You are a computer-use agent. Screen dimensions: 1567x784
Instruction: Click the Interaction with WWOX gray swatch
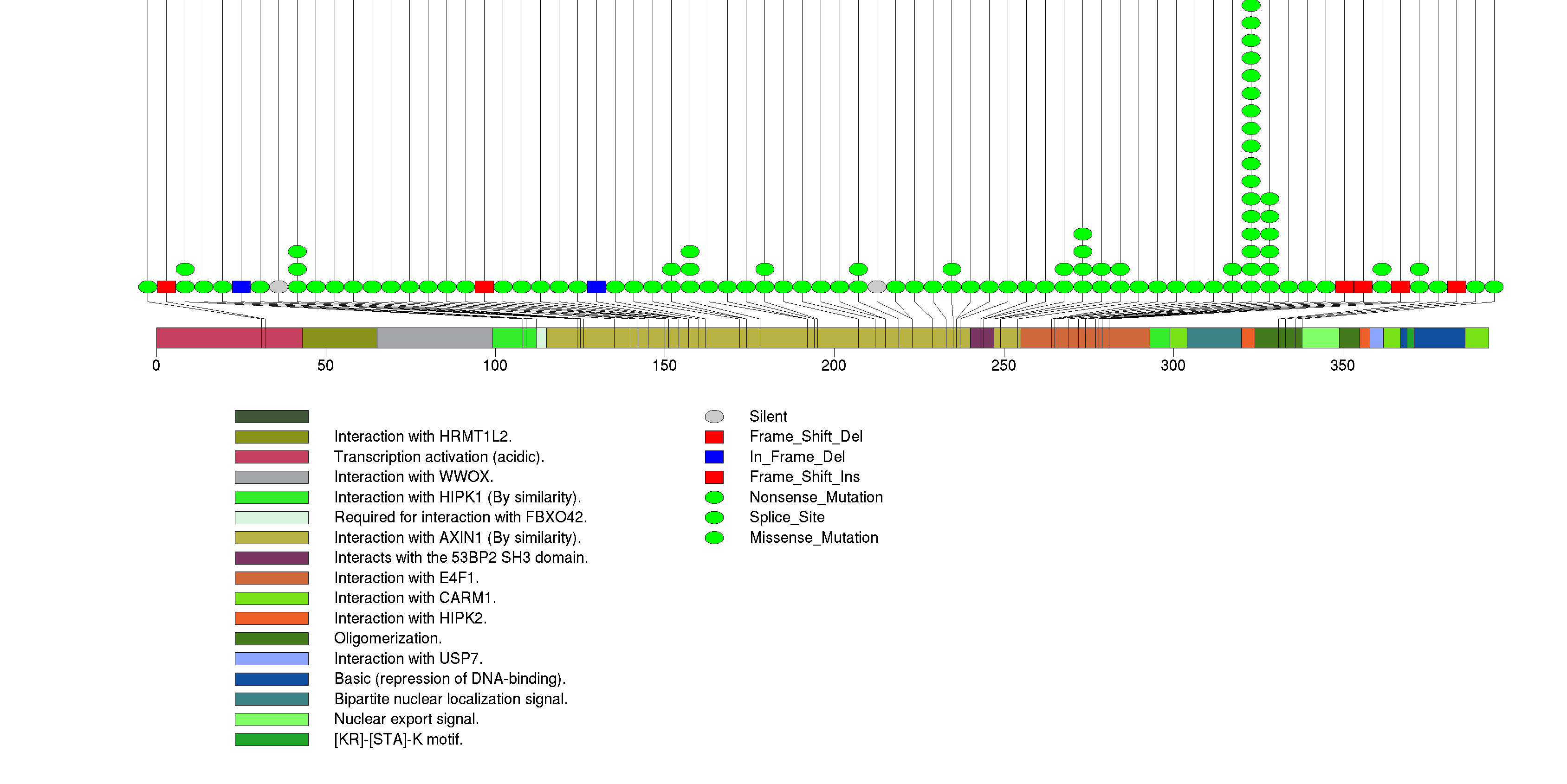pyautogui.click(x=272, y=477)
